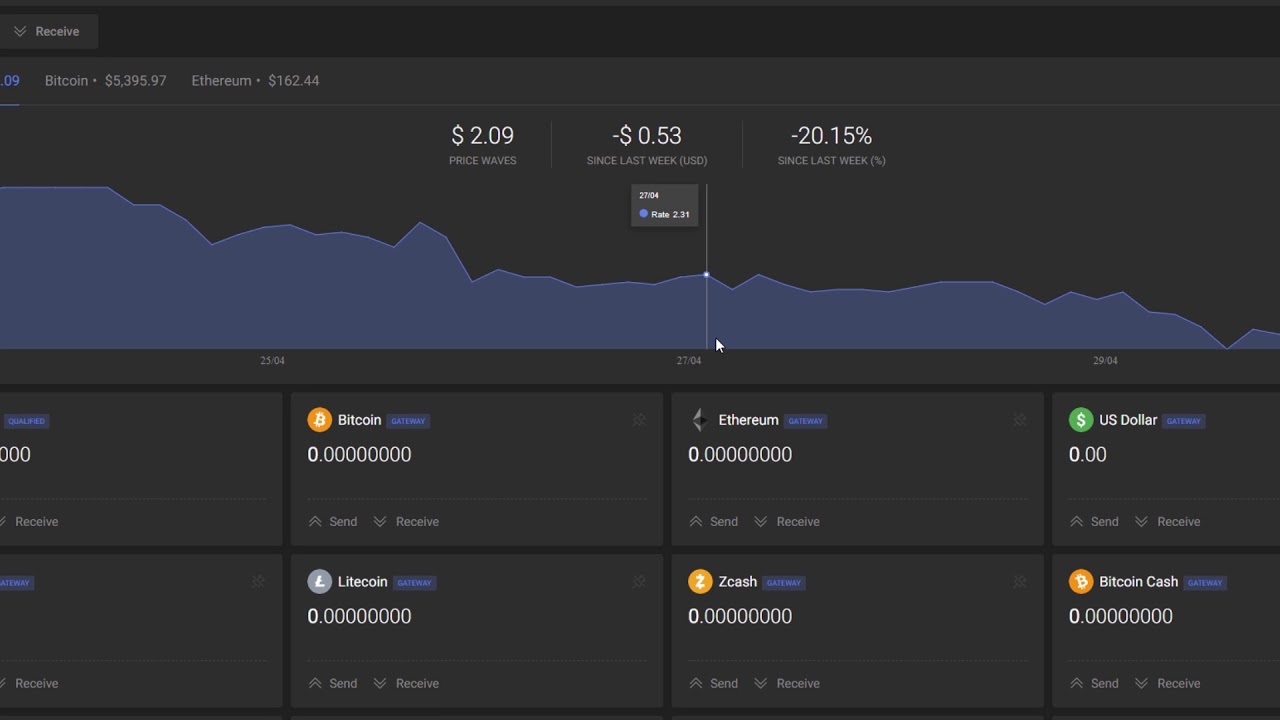Click the -$ 0.53 weekly change value
The image size is (1280, 720).
[647, 136]
